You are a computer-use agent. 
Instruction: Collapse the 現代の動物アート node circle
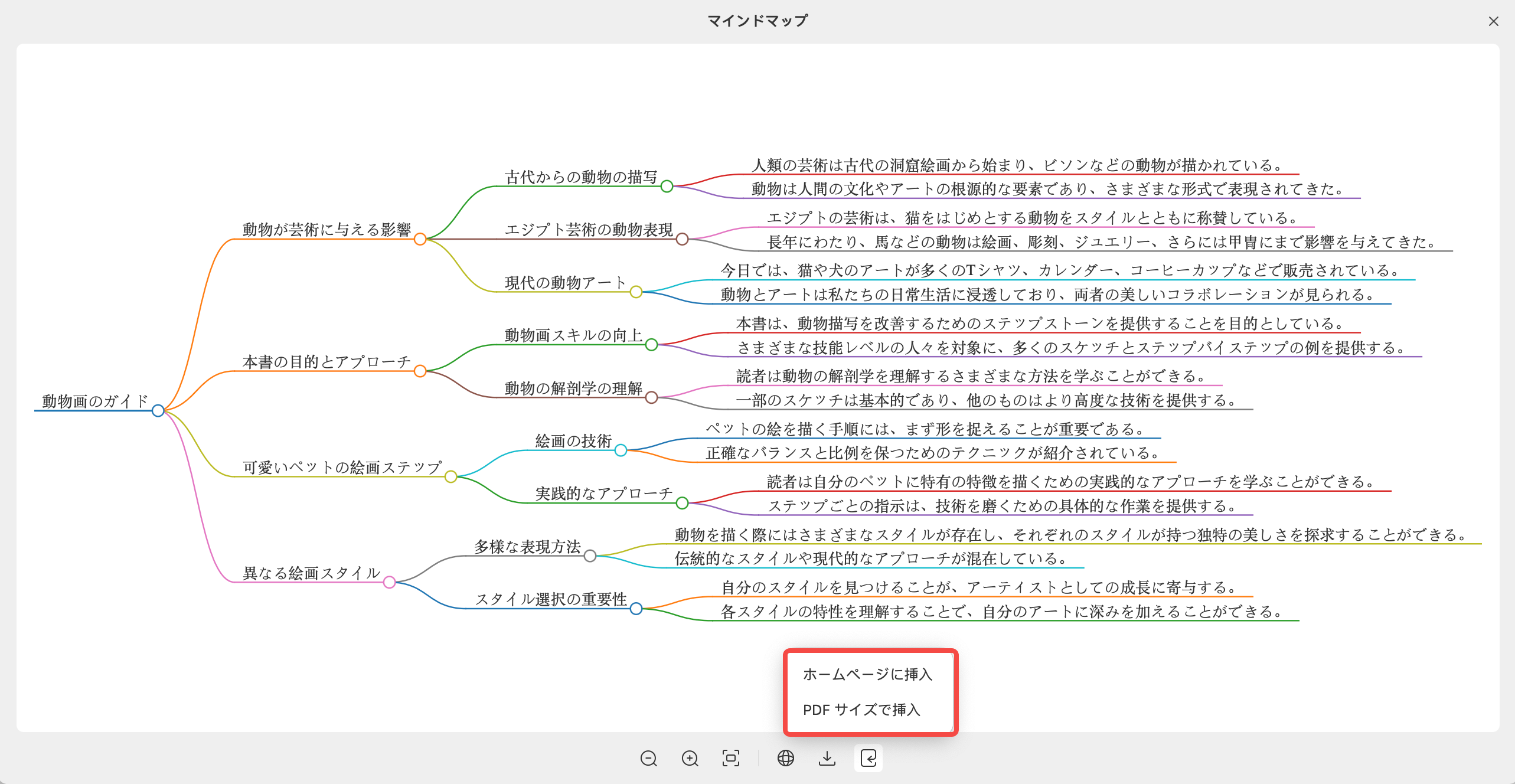(x=636, y=292)
